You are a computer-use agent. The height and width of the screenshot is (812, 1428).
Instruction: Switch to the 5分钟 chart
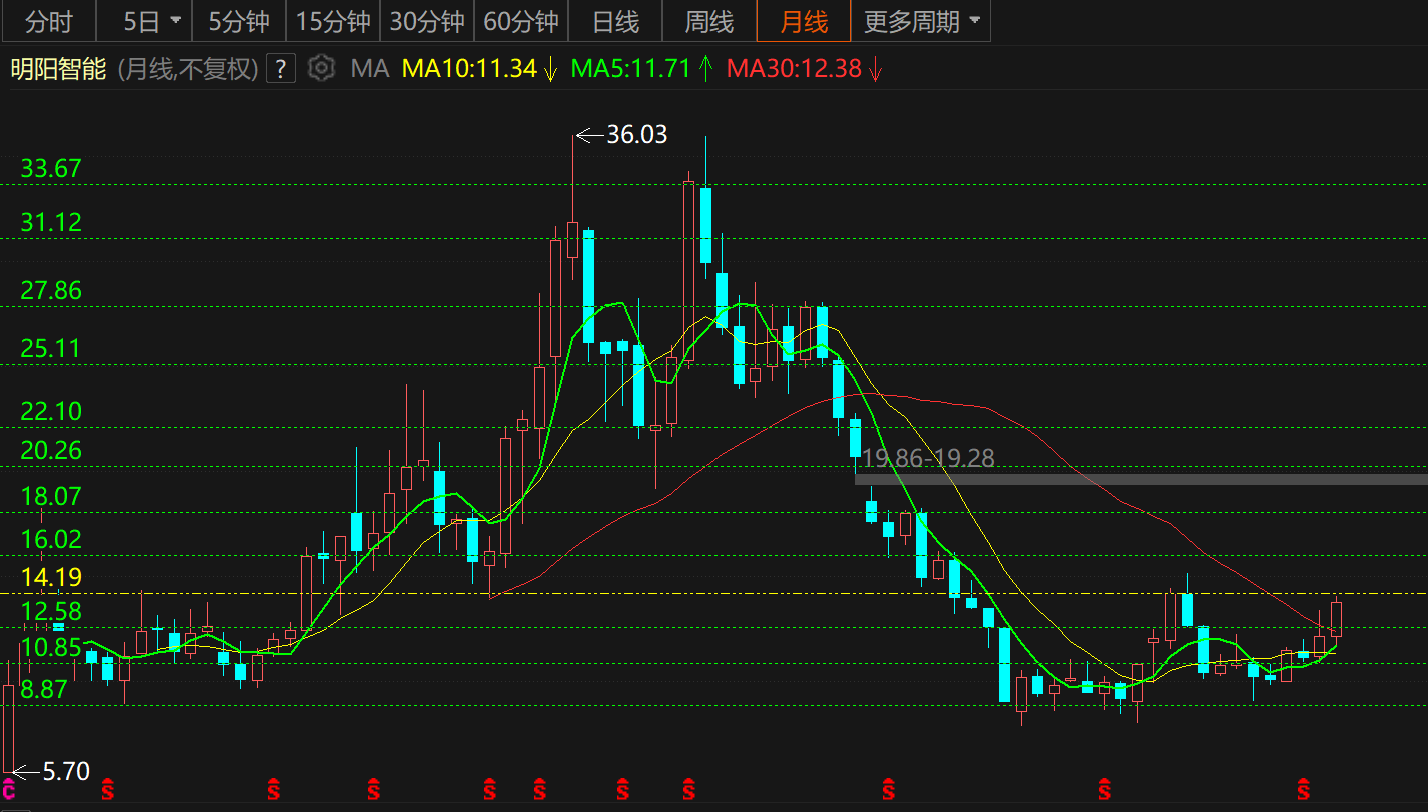tap(239, 21)
